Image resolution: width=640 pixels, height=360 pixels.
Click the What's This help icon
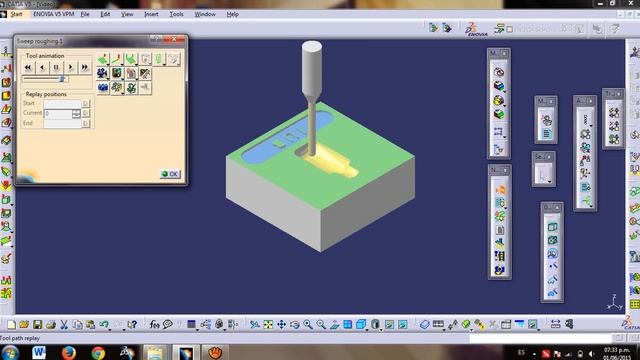pyautogui.click(x=131, y=324)
